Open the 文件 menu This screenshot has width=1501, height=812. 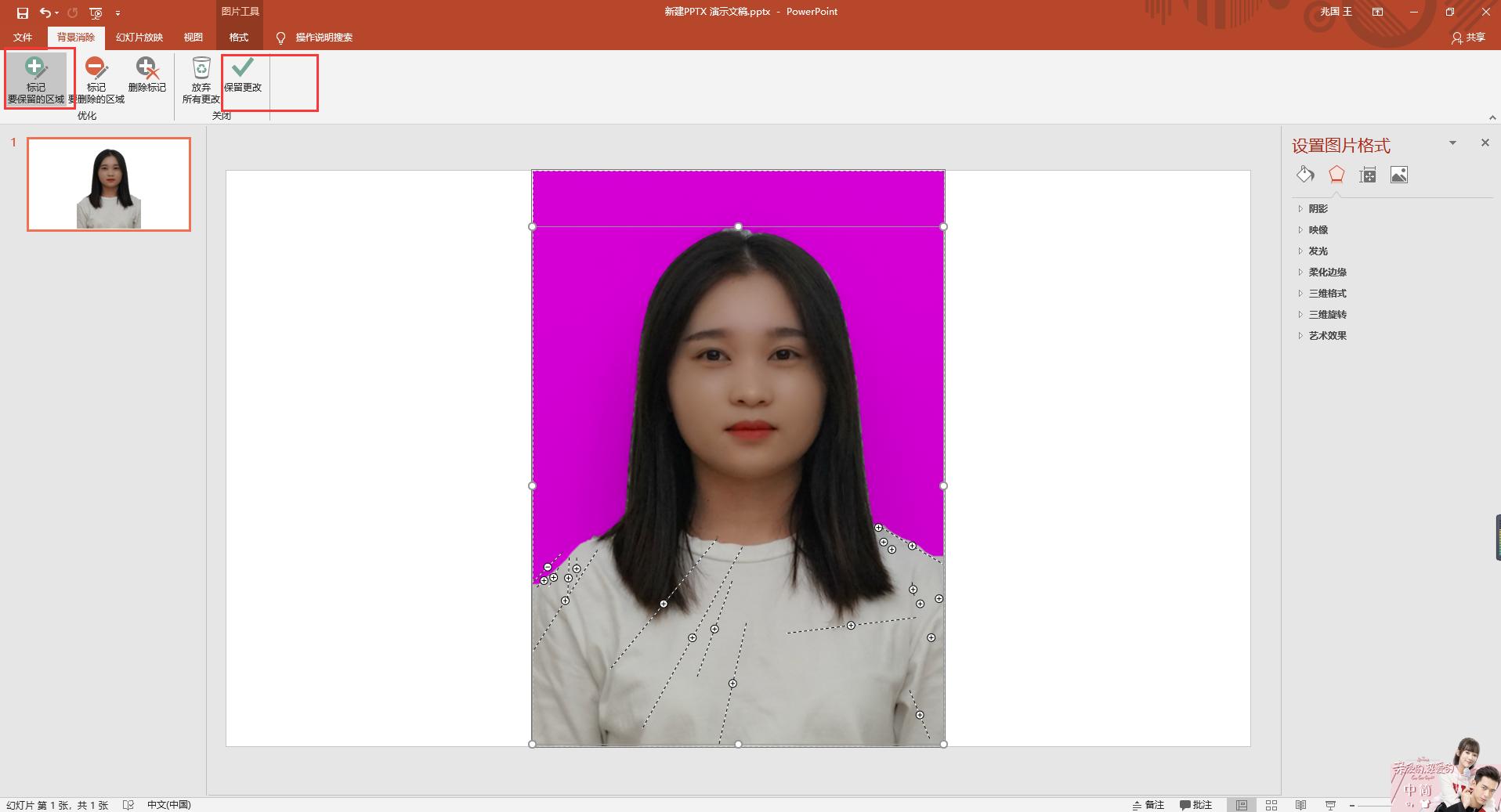[x=23, y=37]
